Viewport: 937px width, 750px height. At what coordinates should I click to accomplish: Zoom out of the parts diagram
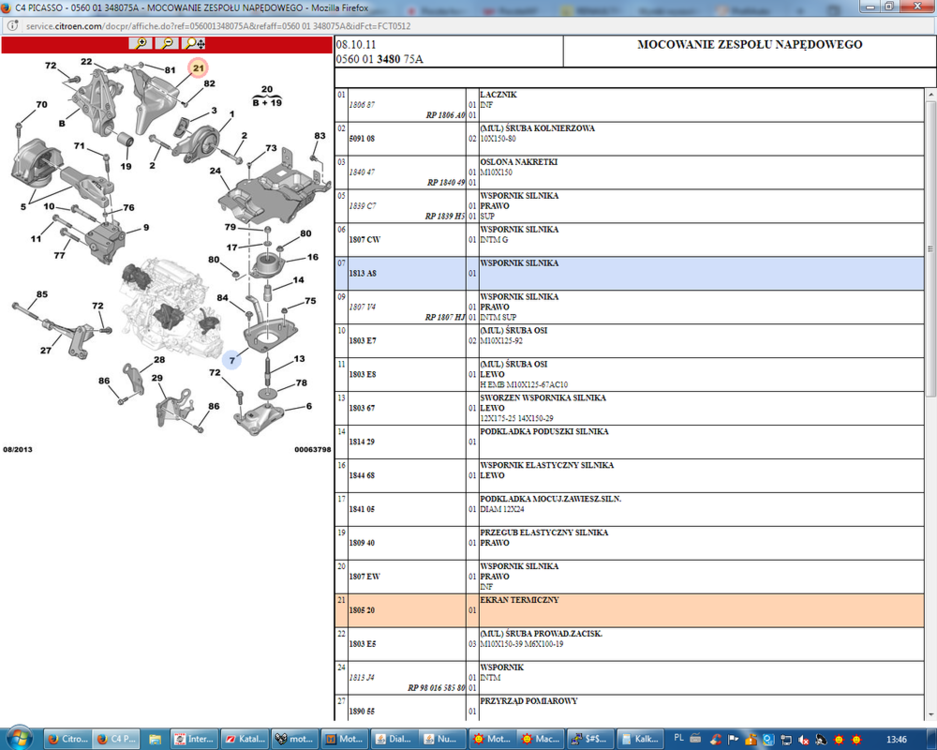pyautogui.click(x=167, y=43)
